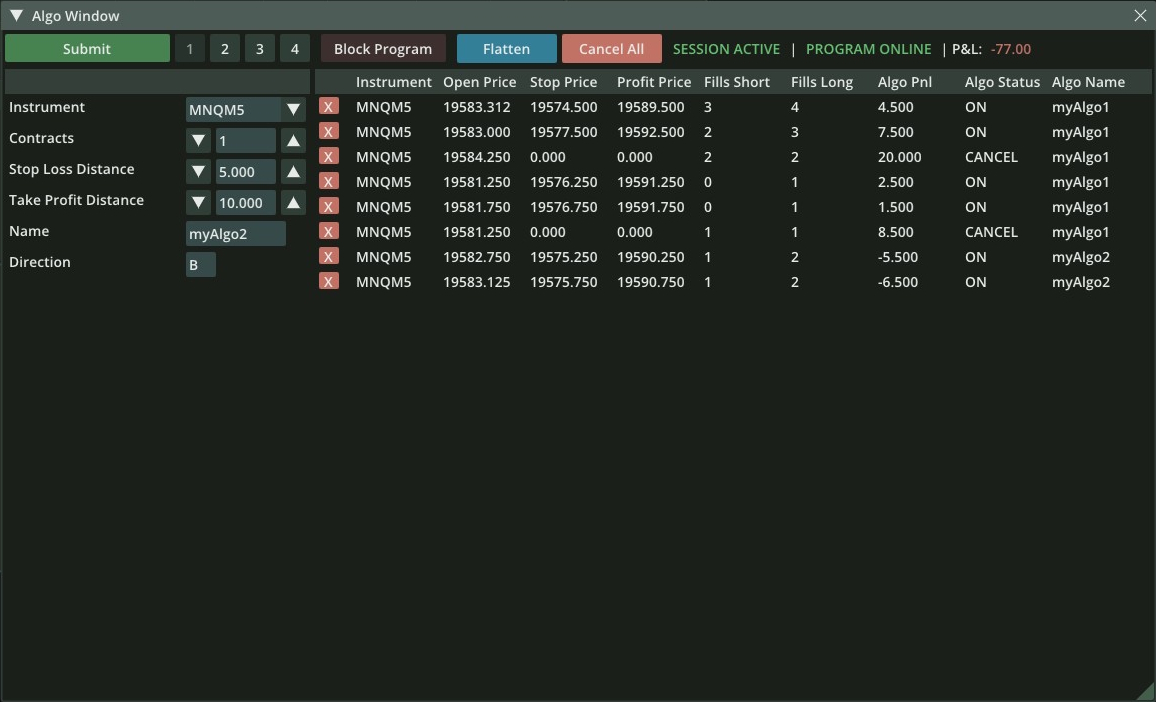Image resolution: width=1156 pixels, height=702 pixels.
Task: Decrease the Stop Loss Distance
Action: 198,172
